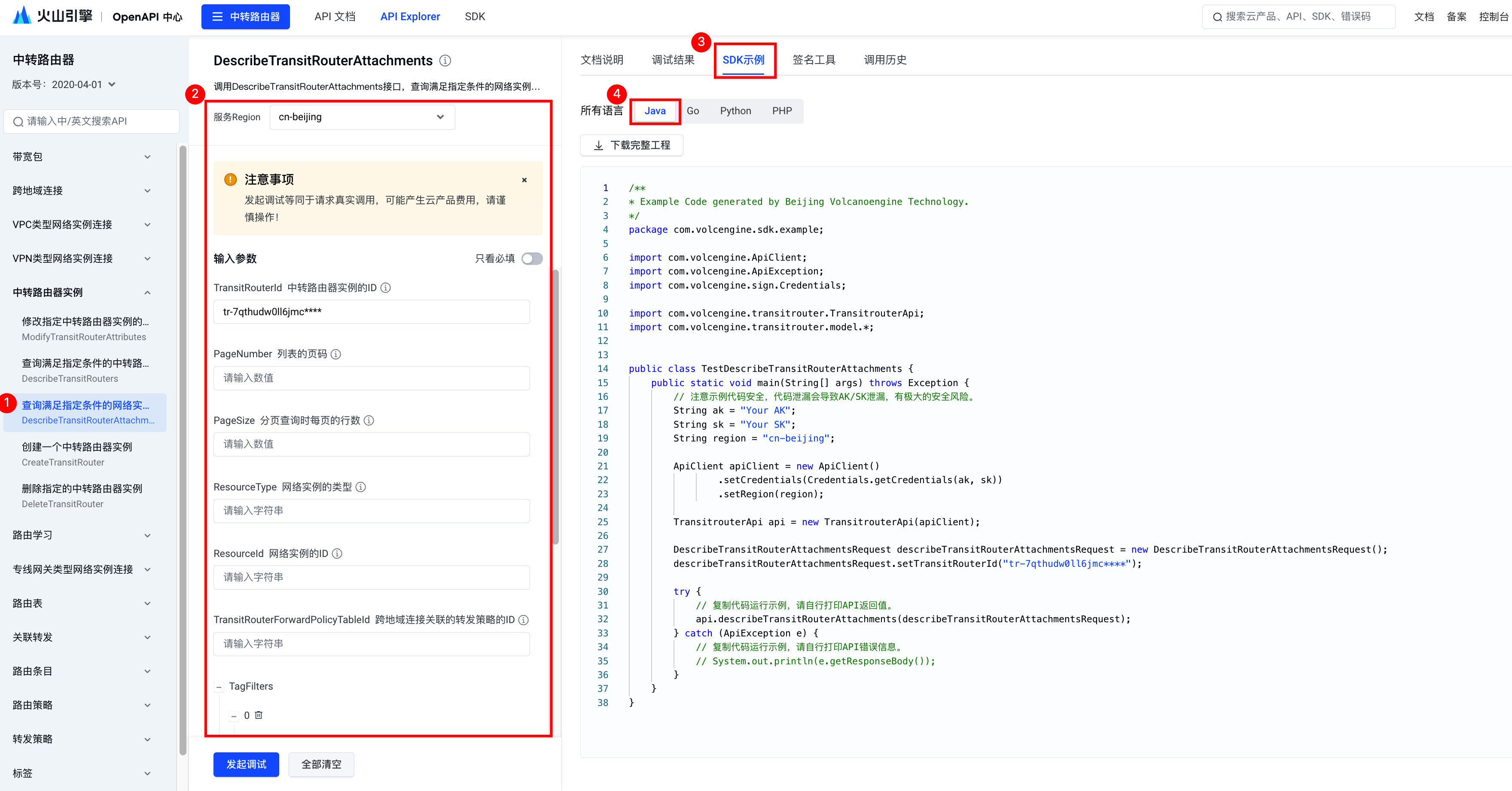The width and height of the screenshot is (1512, 791).
Task: Click 发起调试 button
Action: (246, 764)
